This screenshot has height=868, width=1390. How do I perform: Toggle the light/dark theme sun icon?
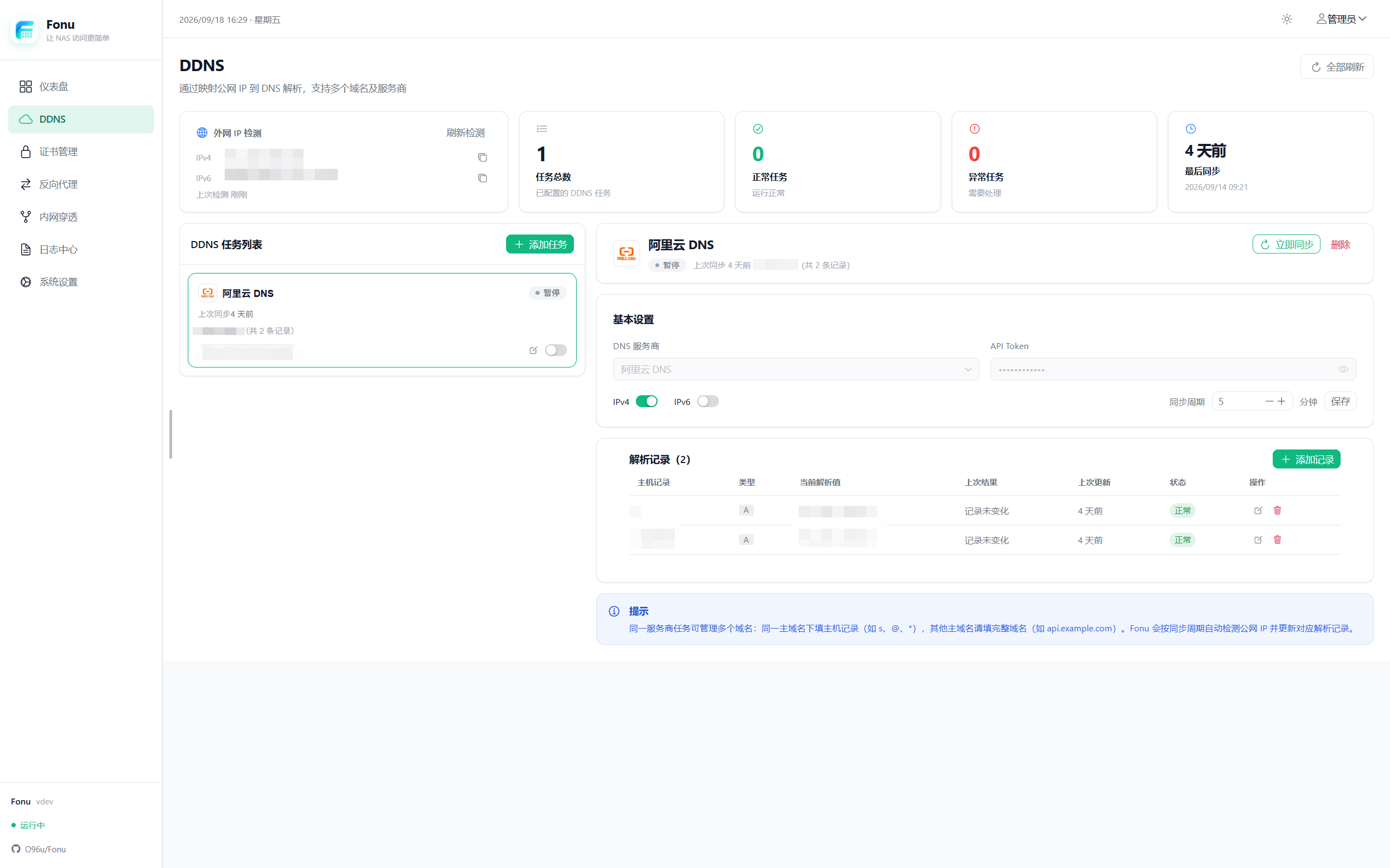[x=1287, y=19]
